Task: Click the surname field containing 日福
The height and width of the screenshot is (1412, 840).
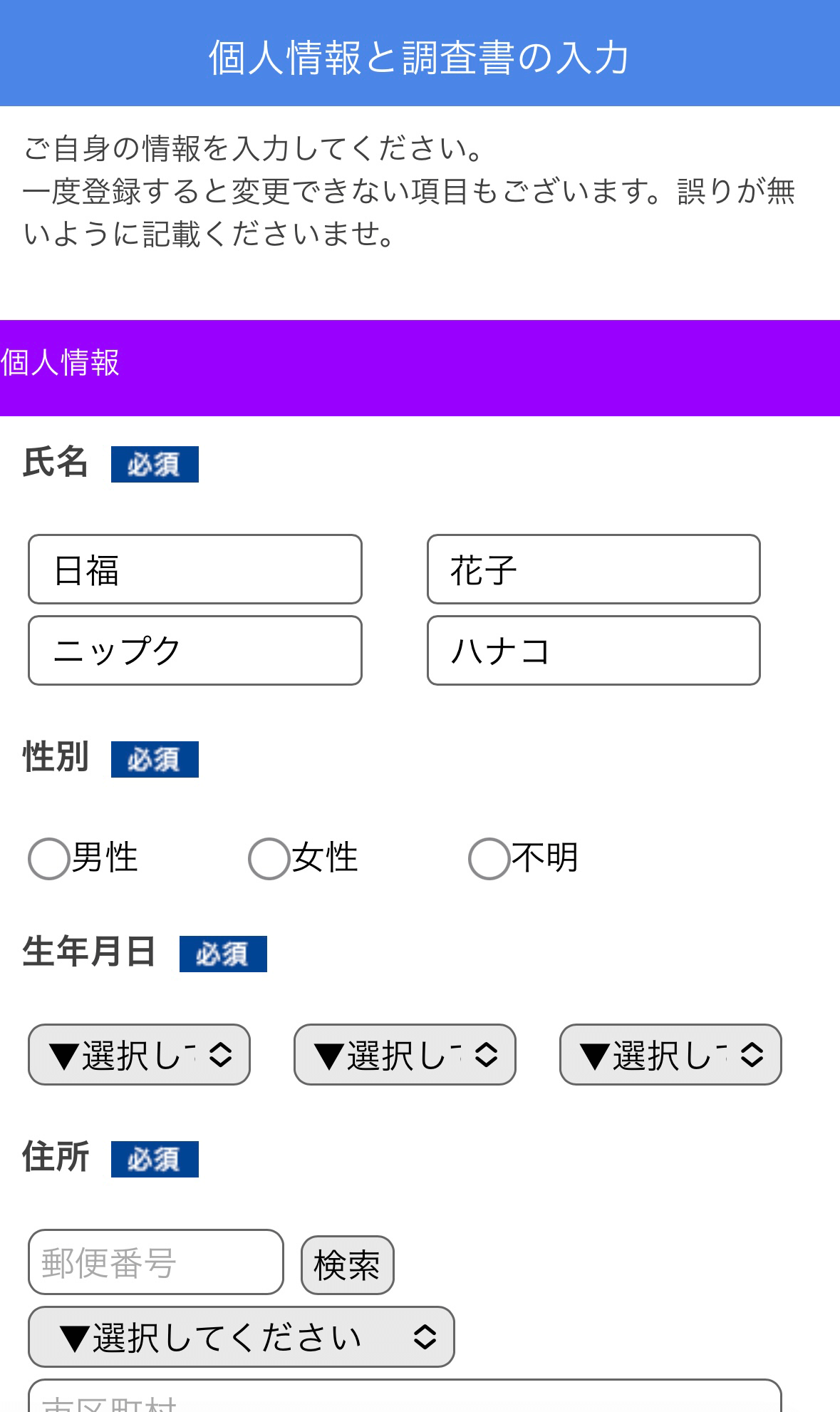Action: pyautogui.click(x=195, y=570)
